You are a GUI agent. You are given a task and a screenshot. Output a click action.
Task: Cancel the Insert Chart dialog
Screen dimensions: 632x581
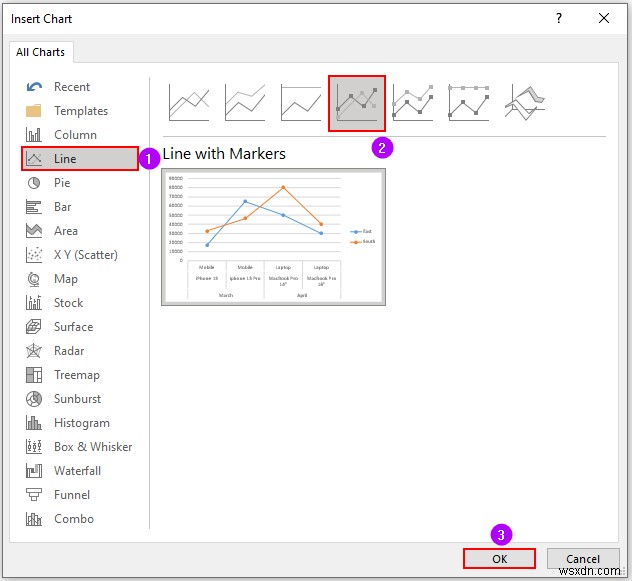click(583, 559)
